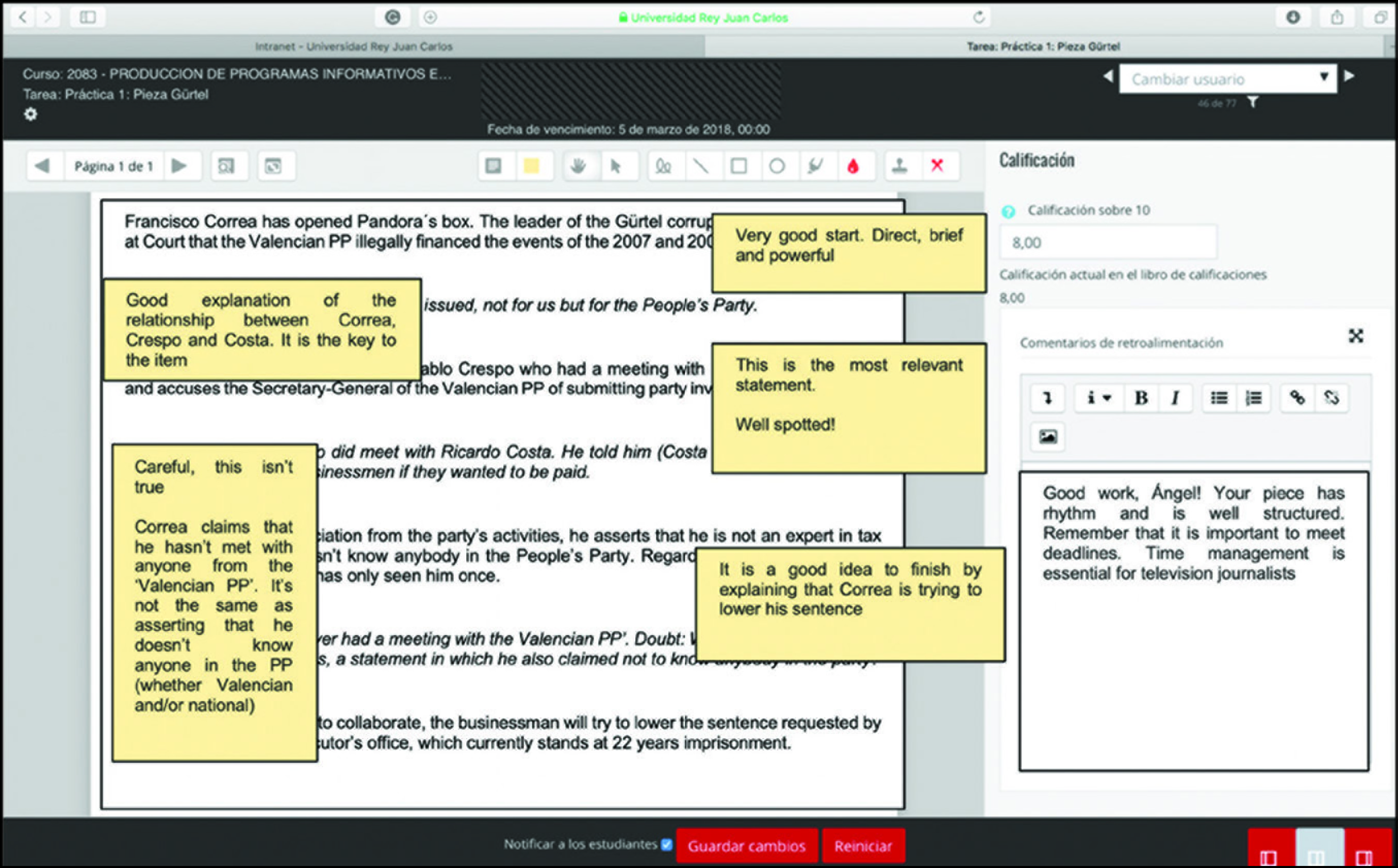Click Guardar cambios button
1398x868 pixels.
click(x=747, y=846)
